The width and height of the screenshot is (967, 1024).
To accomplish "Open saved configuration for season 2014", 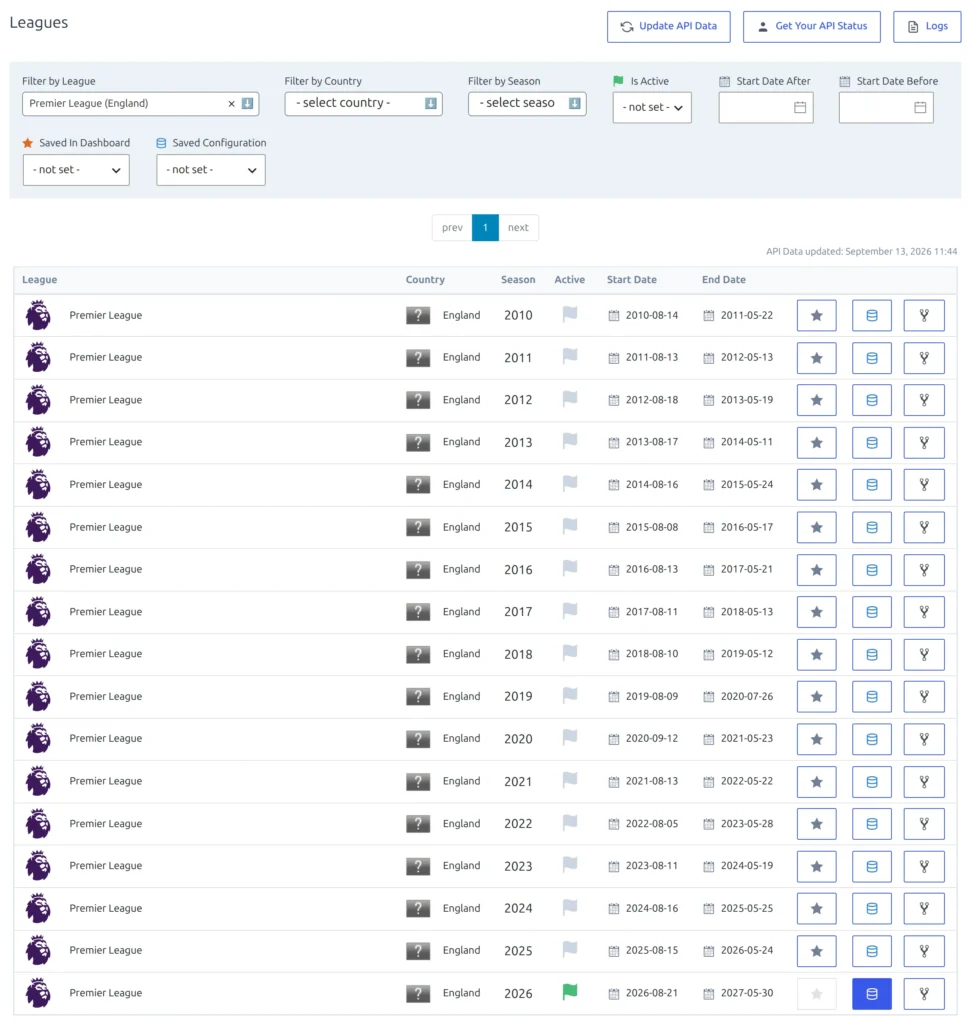I will pyautogui.click(x=872, y=485).
